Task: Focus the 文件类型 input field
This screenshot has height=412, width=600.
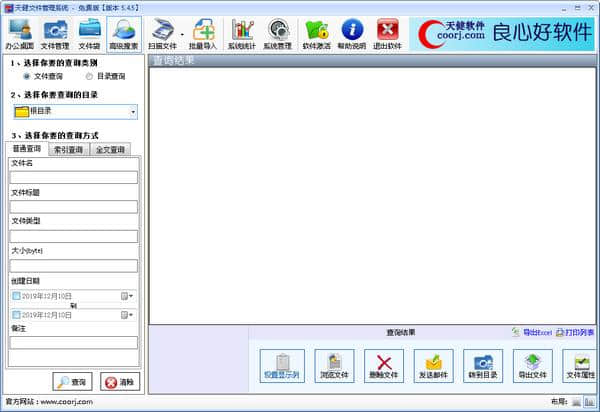Action: coord(74,236)
